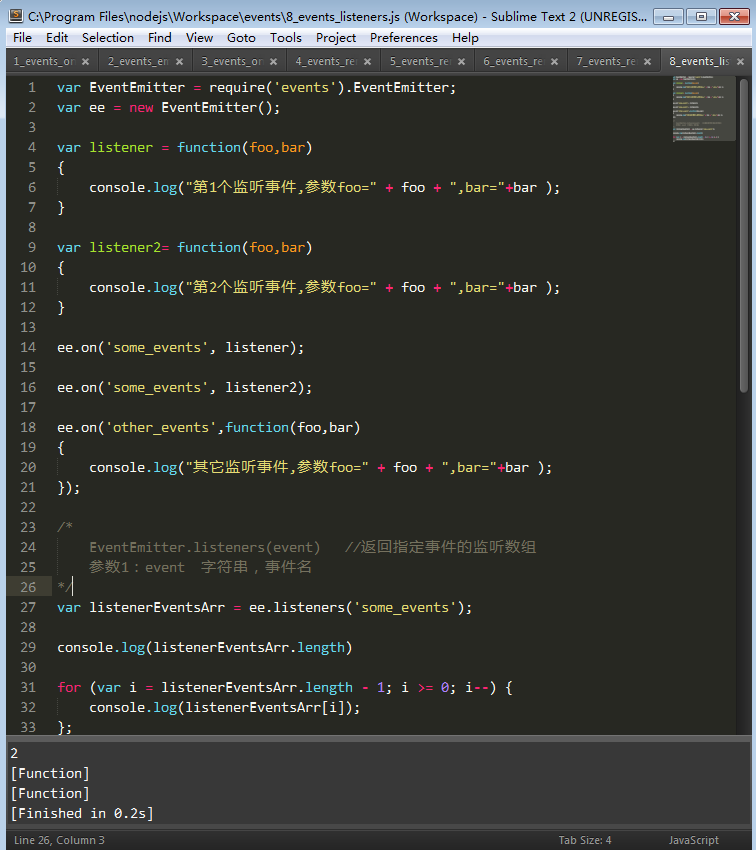
Task: Close the 1_events_on tab
Action: (x=86, y=62)
